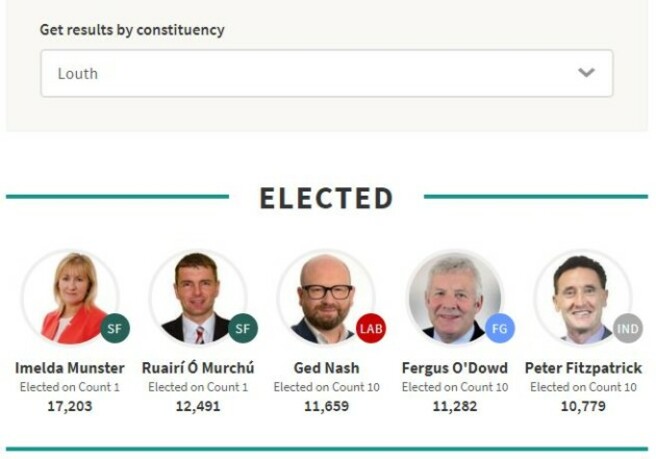This screenshot has width=656, height=459.
Task: Click Fergus O'Dowd's FG party badge
Action: (x=500, y=328)
